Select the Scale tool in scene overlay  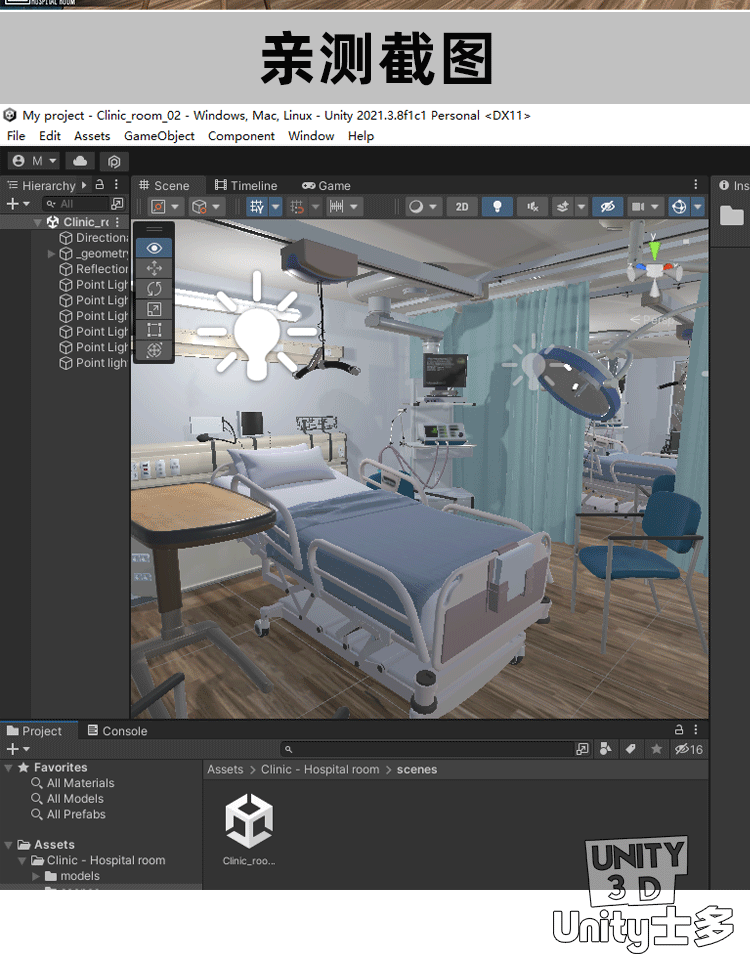154,309
